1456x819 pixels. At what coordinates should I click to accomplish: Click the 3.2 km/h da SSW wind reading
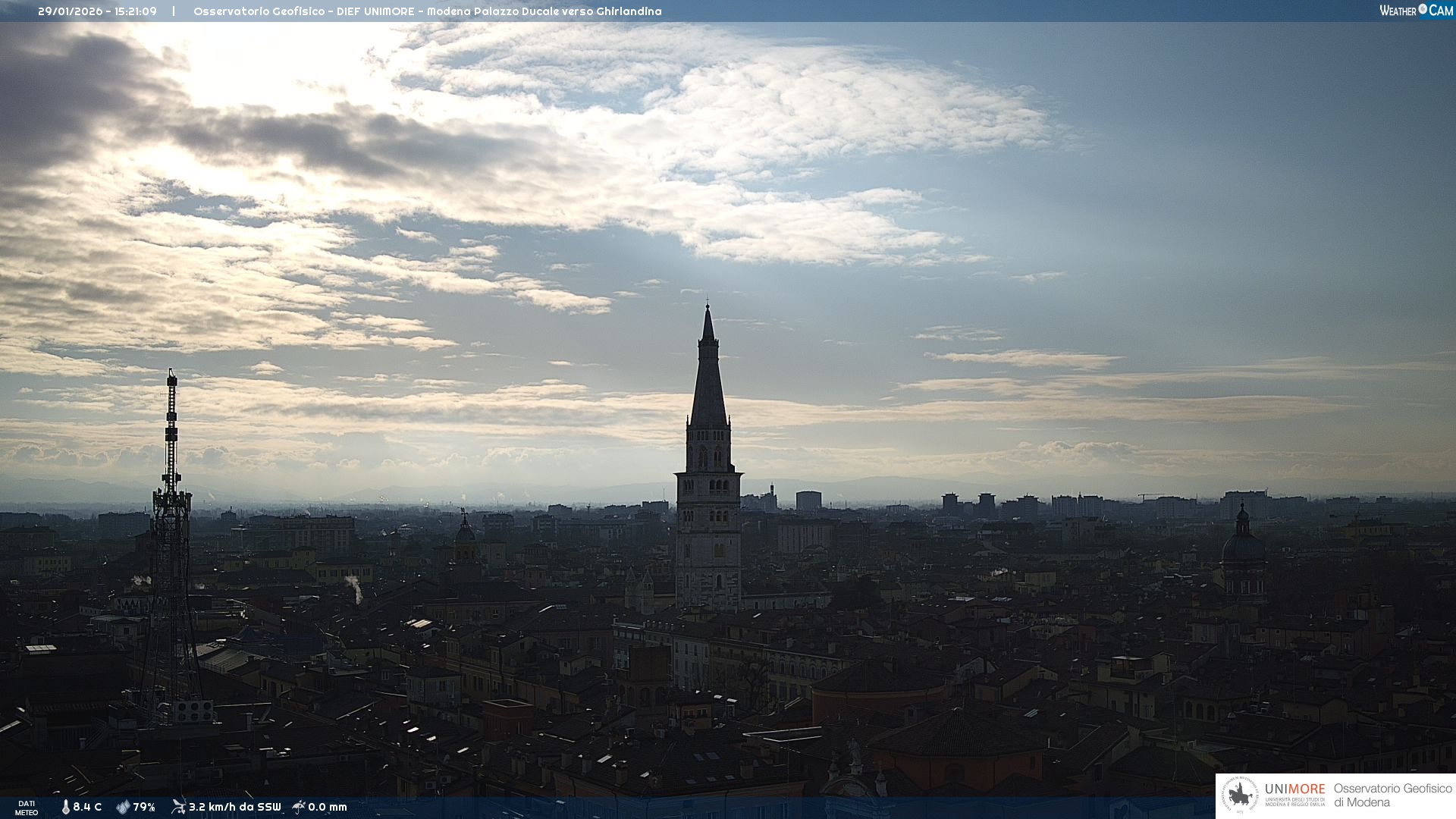click(234, 807)
